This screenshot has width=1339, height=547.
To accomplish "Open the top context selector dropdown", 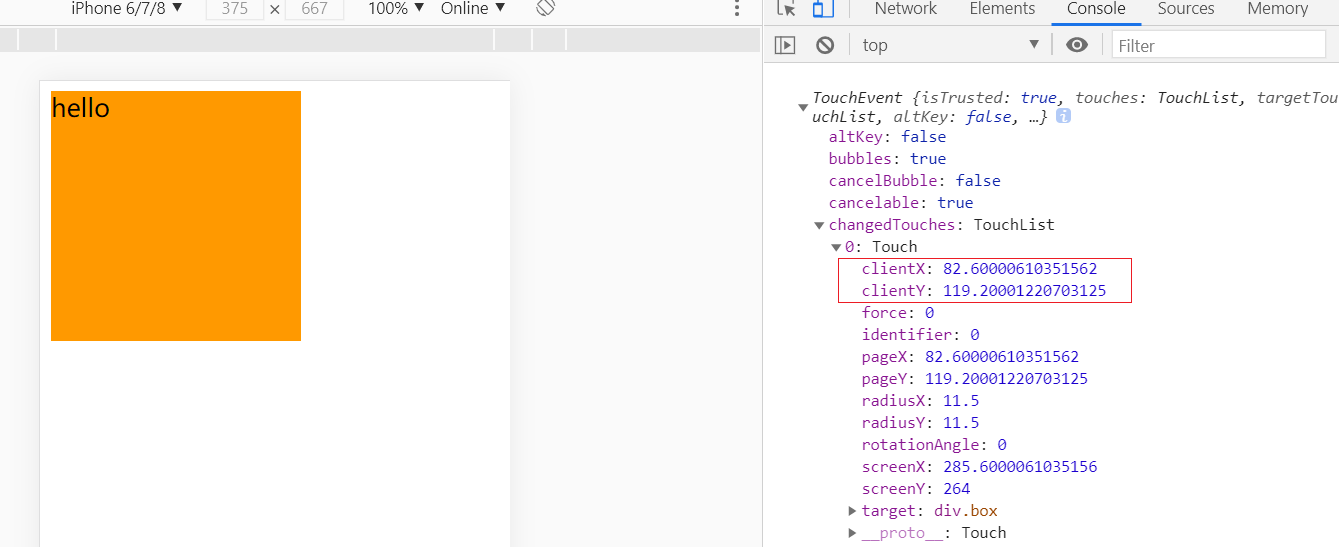I will click(x=951, y=45).
